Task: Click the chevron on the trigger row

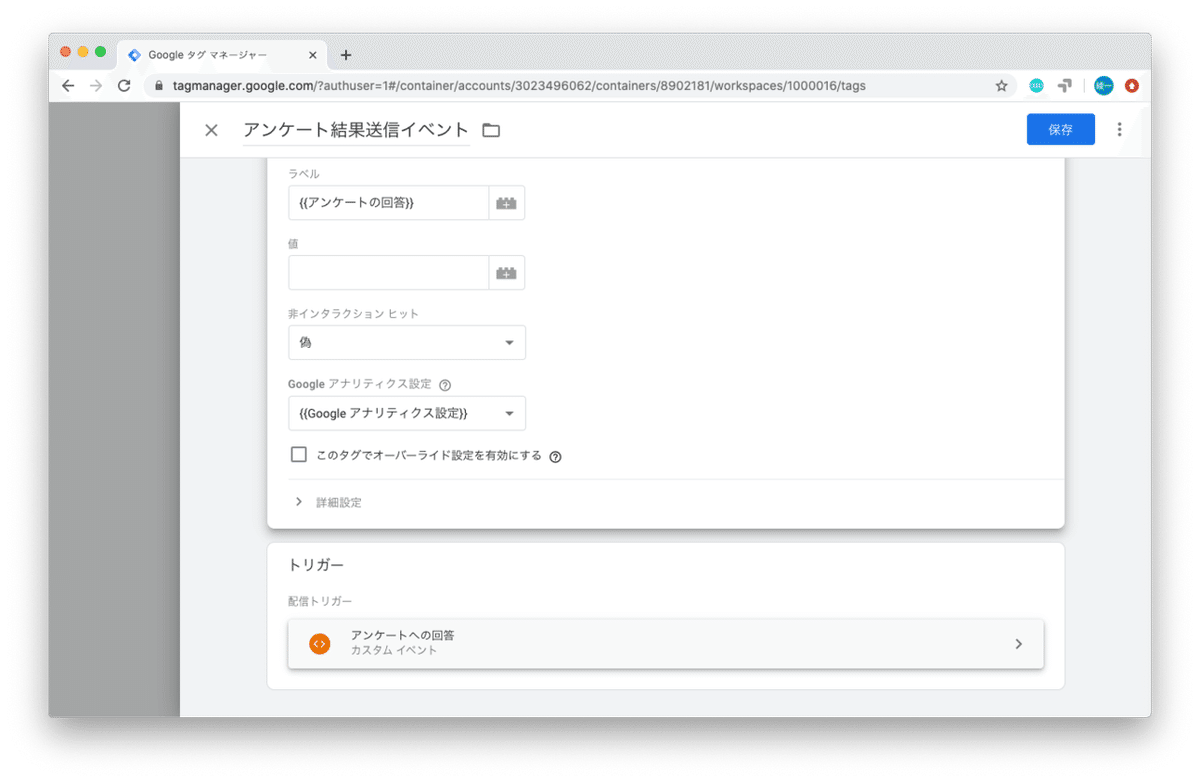Action: tap(1018, 644)
